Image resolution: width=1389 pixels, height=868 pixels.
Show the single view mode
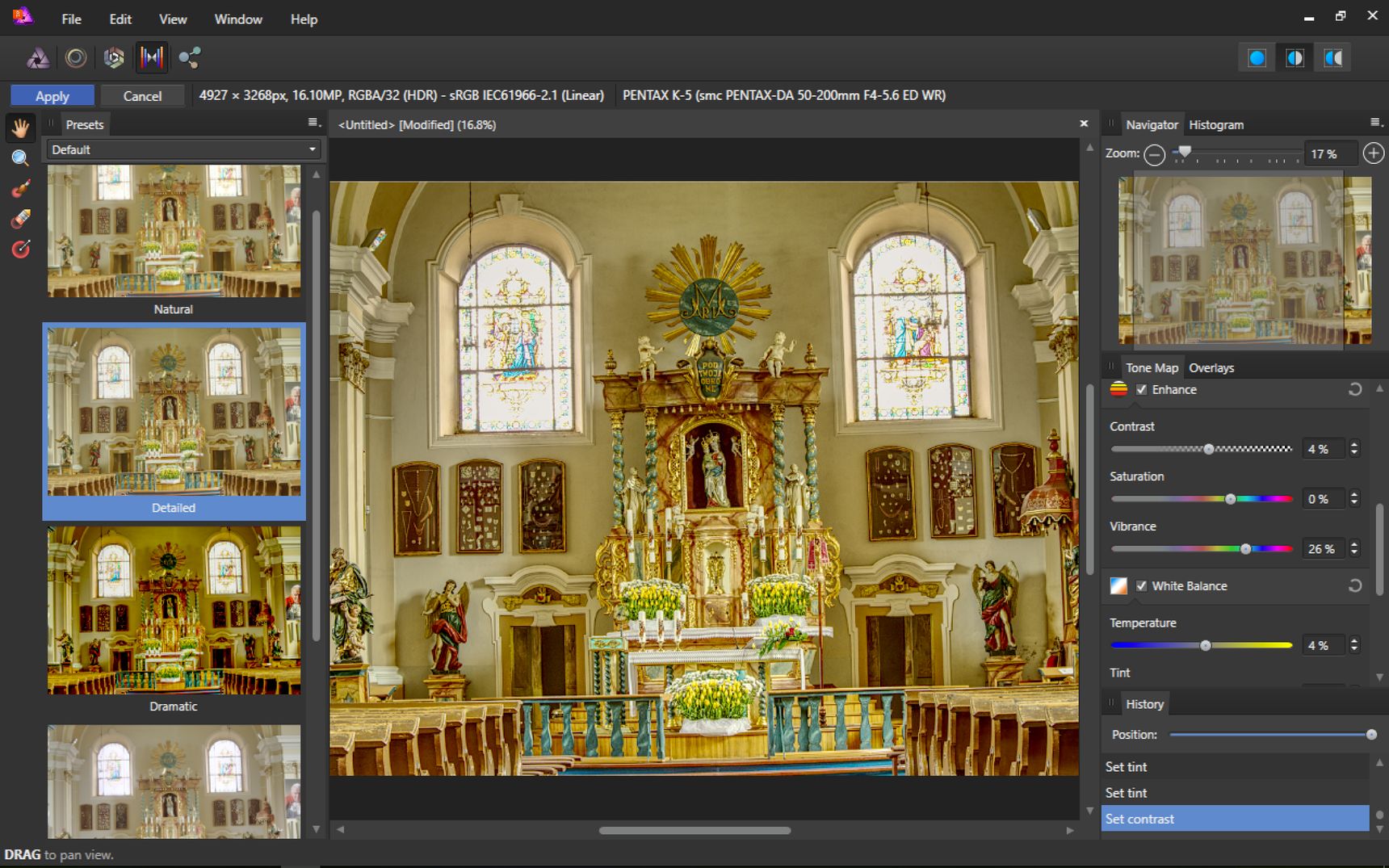1257,58
